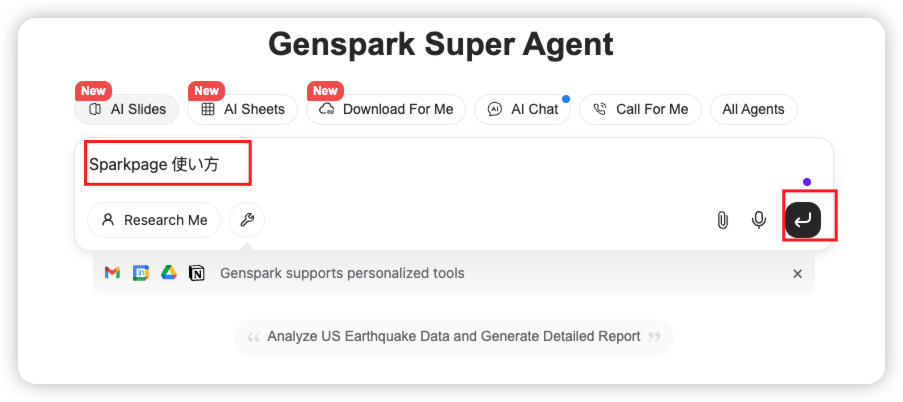The image size is (903, 402).
Task: Show All Agents list
Action: point(753,109)
